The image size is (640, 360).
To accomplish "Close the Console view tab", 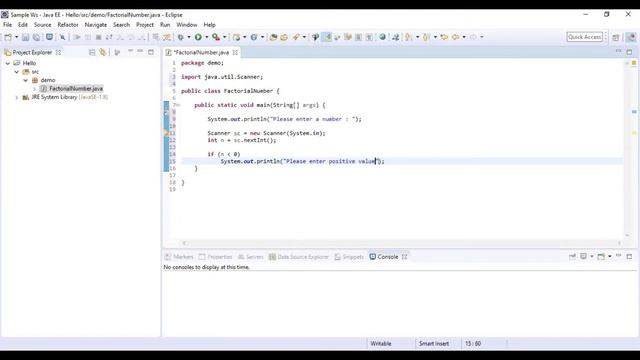I will [404, 257].
